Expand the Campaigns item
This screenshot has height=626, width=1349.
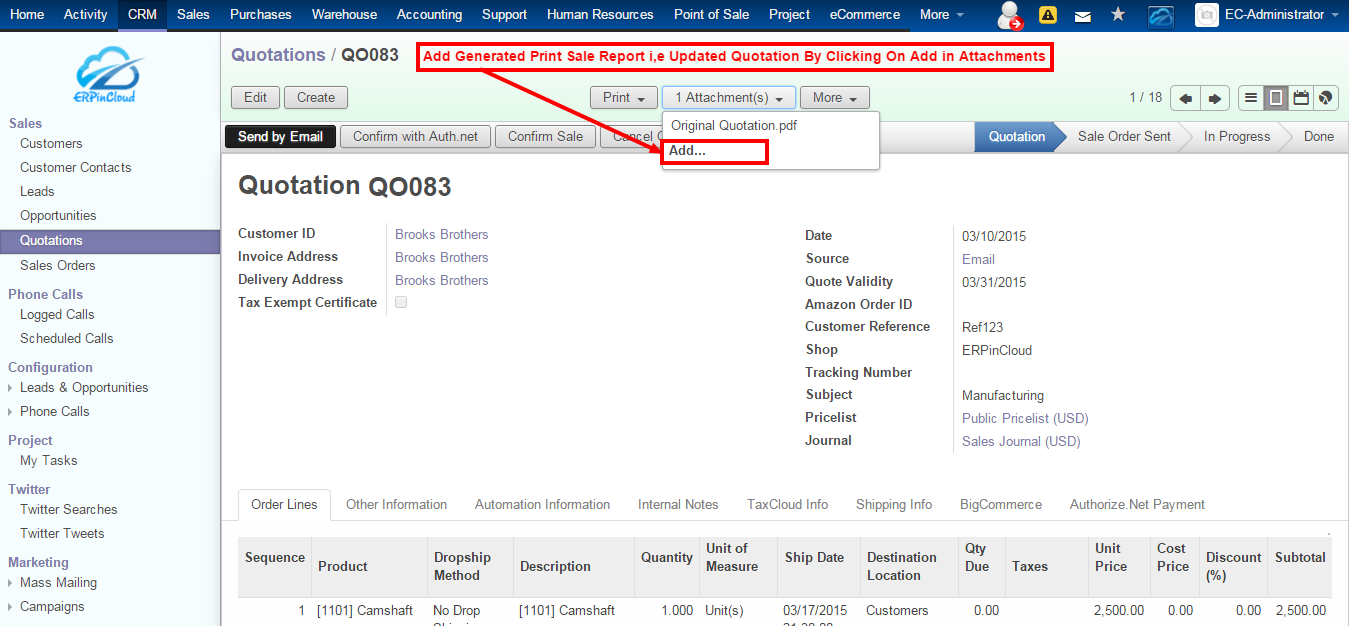tap(52, 606)
